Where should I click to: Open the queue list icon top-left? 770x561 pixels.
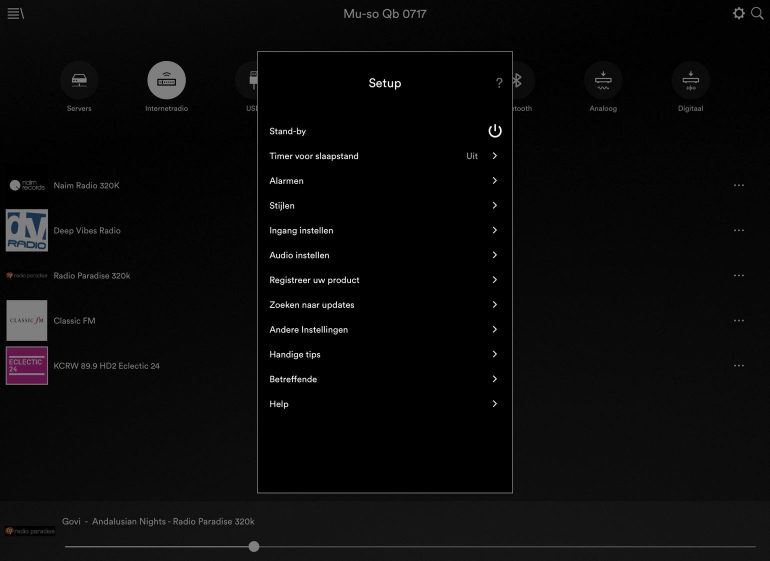tap(15, 13)
